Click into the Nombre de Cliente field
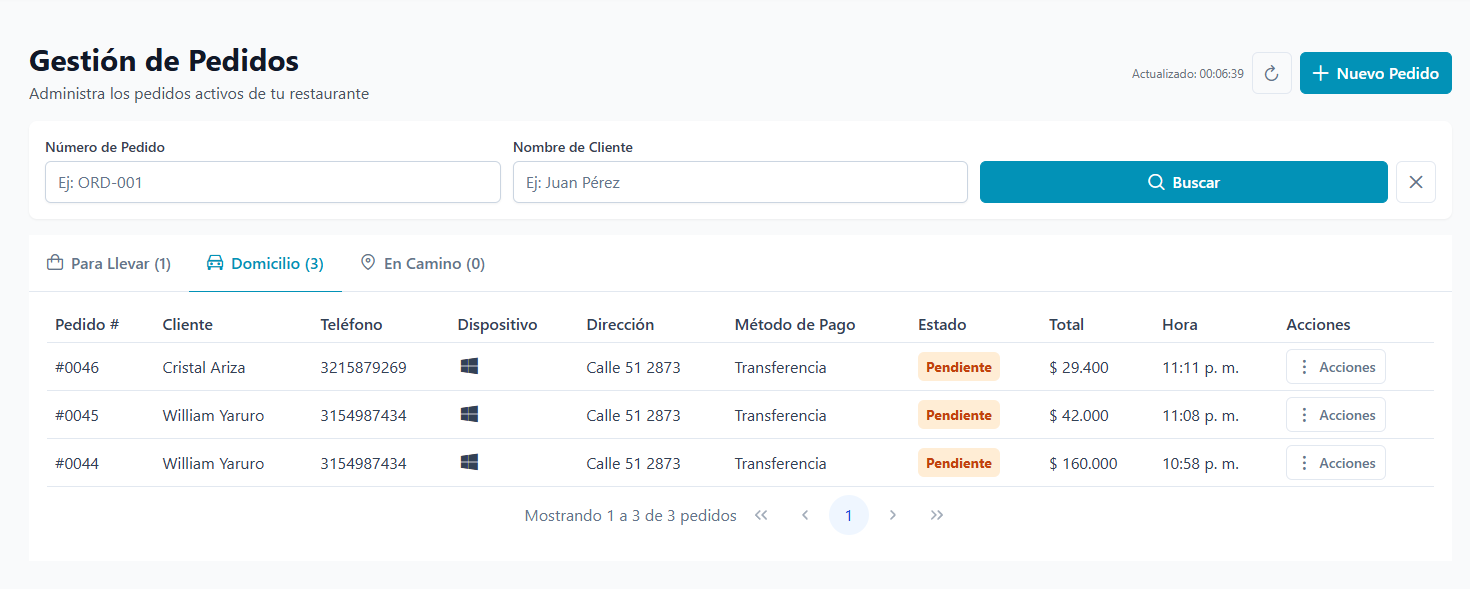Viewport: 1470px width, 589px height. coord(740,182)
